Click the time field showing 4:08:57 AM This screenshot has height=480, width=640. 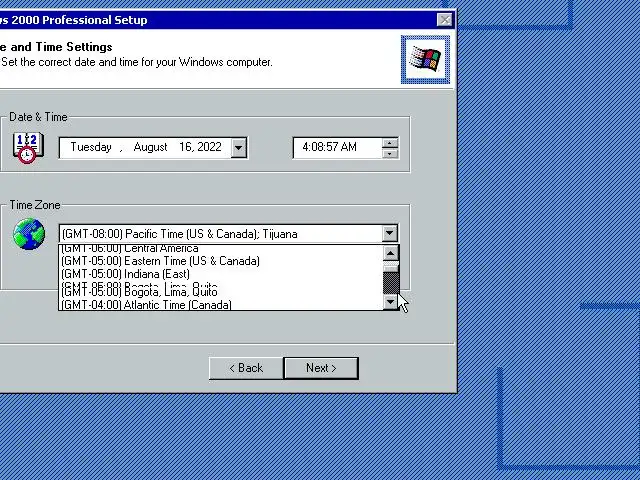pyautogui.click(x=337, y=147)
